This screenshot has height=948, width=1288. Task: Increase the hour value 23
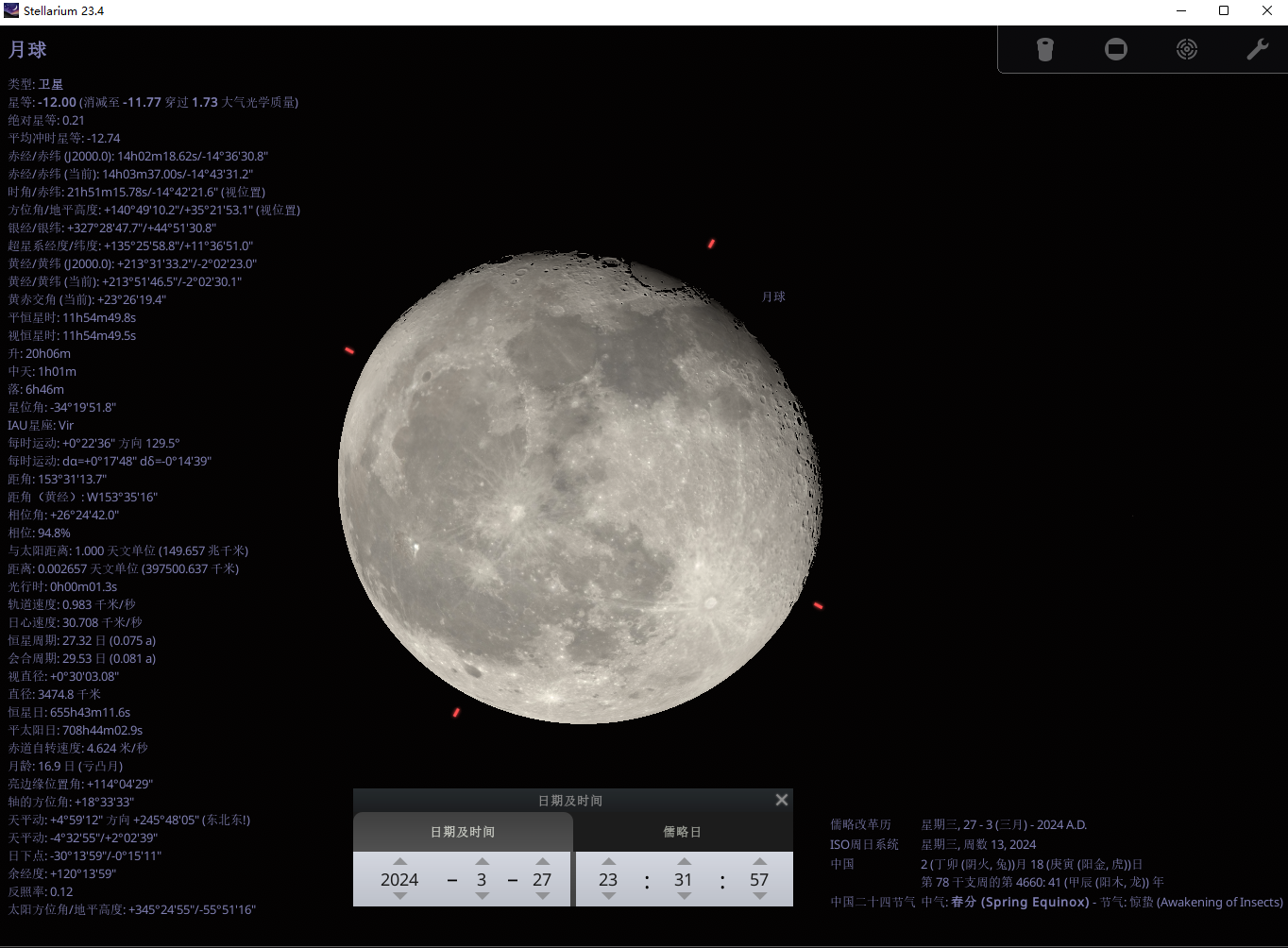coord(608,860)
